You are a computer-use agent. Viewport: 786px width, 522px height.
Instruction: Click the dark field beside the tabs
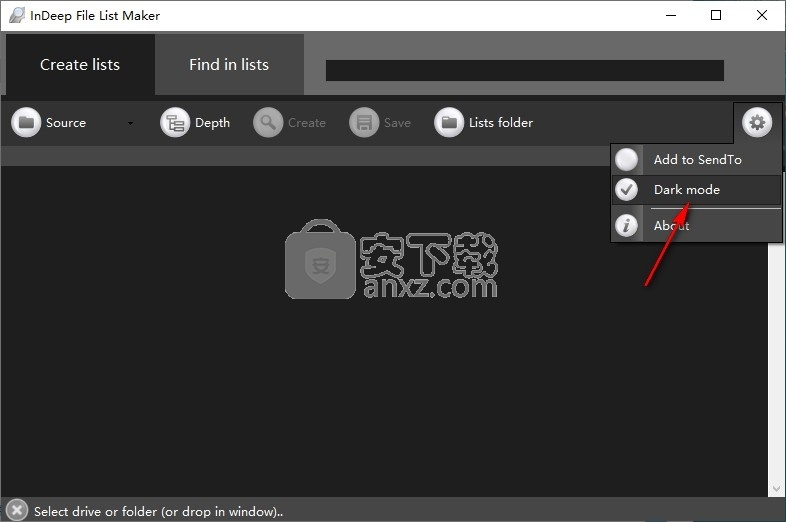coord(525,70)
